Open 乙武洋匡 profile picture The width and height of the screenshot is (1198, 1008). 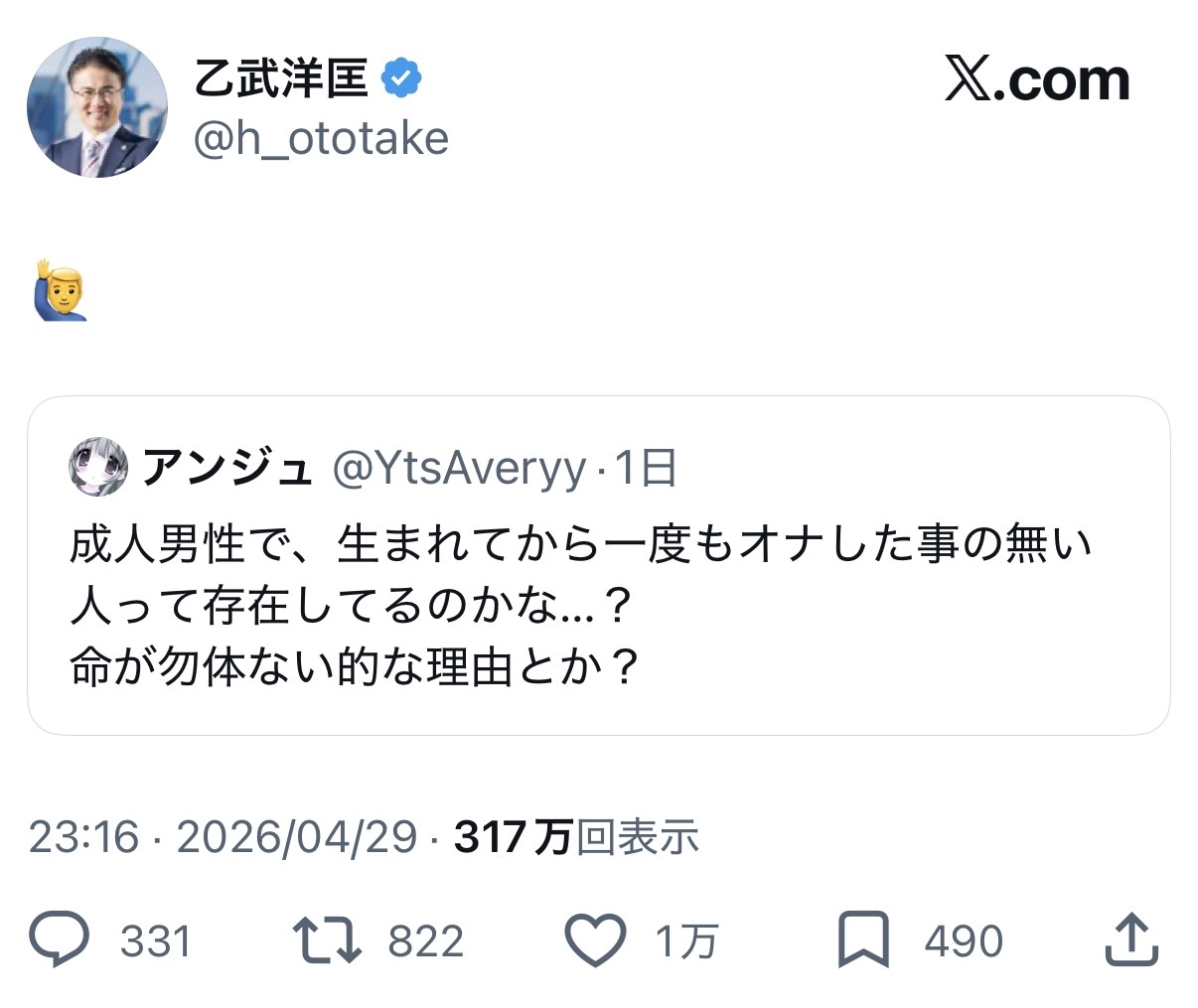click(96, 107)
